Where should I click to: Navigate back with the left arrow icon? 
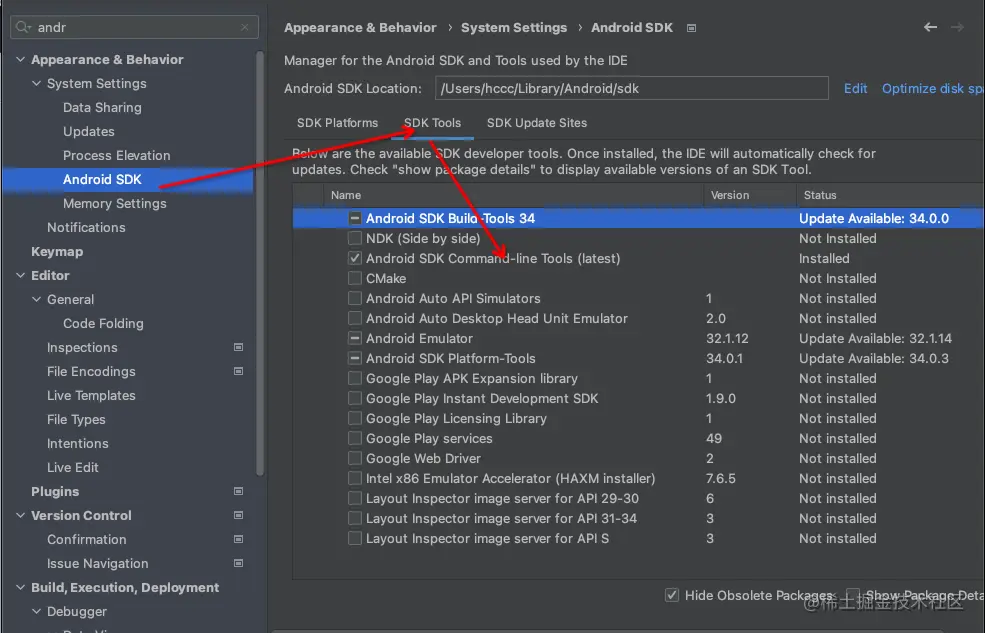[930, 27]
